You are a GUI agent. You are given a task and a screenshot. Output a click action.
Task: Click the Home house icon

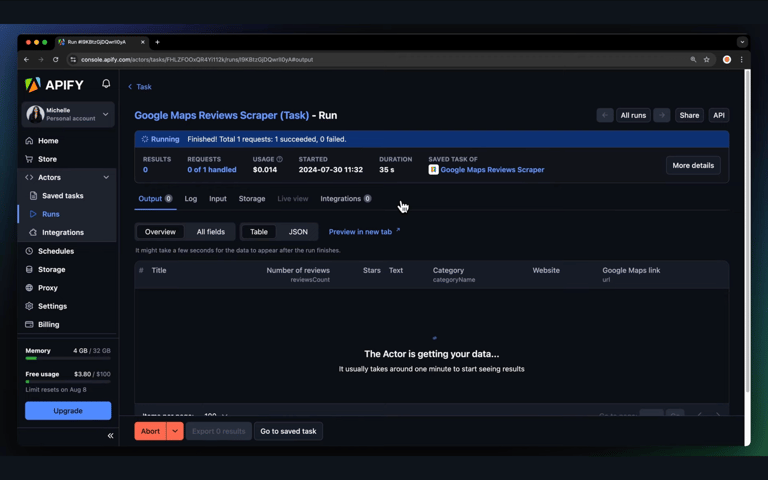coord(29,141)
